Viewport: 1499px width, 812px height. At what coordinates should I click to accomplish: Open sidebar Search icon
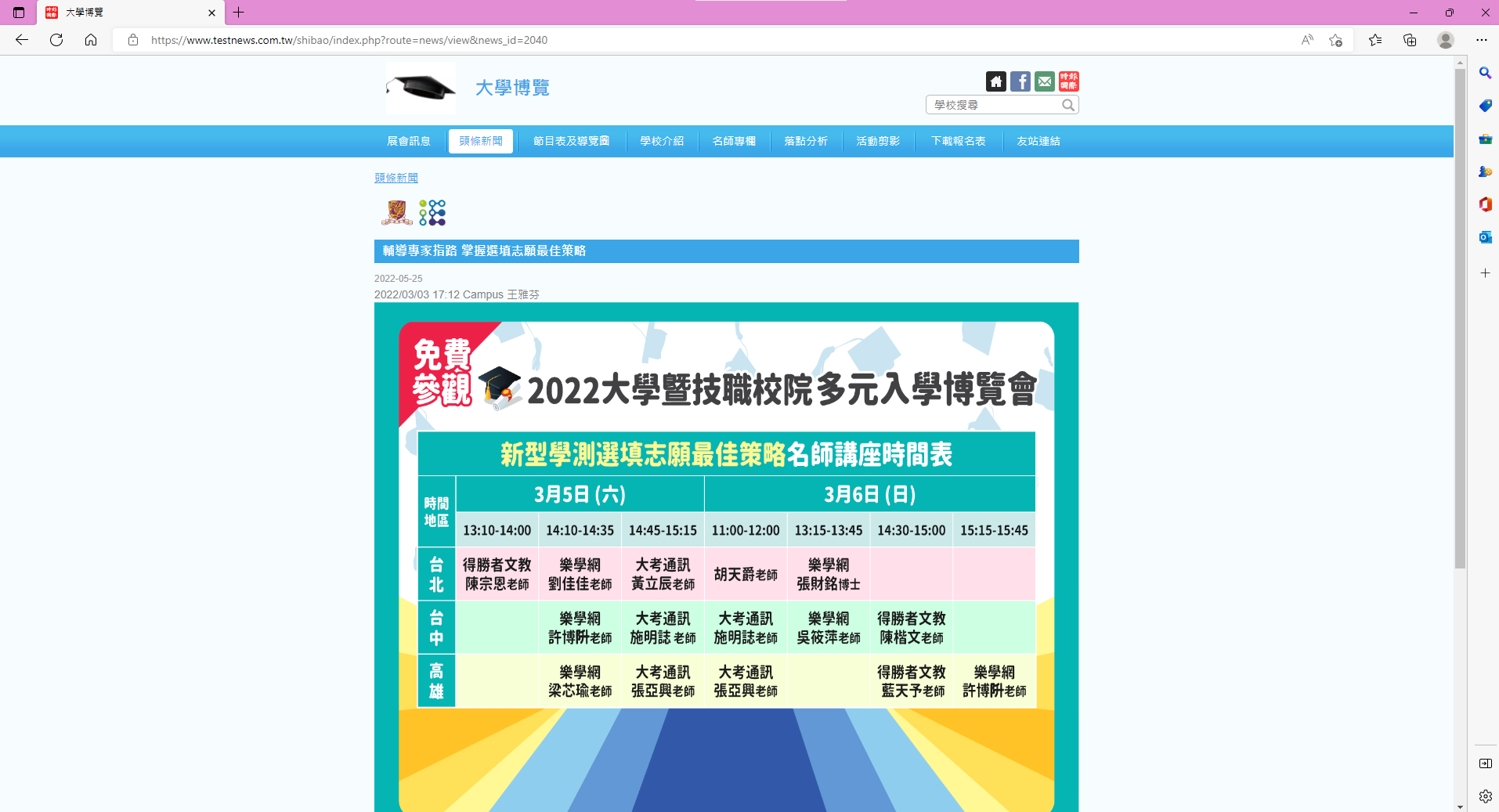tap(1485, 73)
